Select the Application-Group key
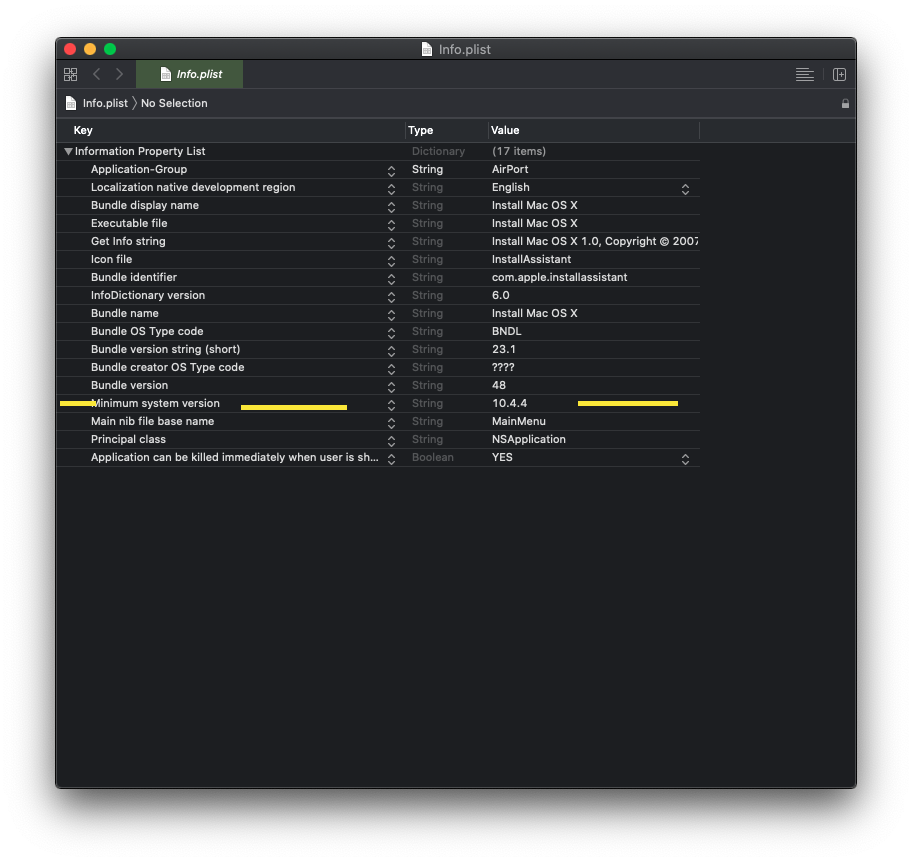Image resolution: width=912 pixels, height=862 pixels. point(139,169)
